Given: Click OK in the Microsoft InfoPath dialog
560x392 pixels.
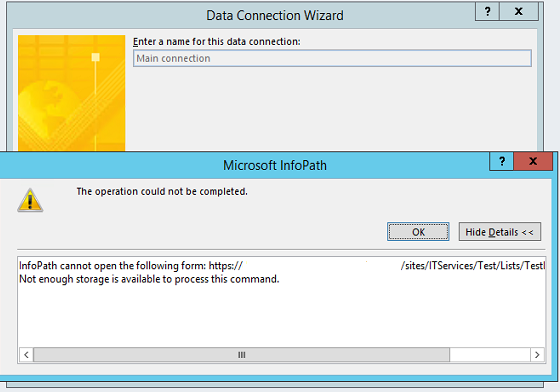Looking at the screenshot, I should point(418,232).
